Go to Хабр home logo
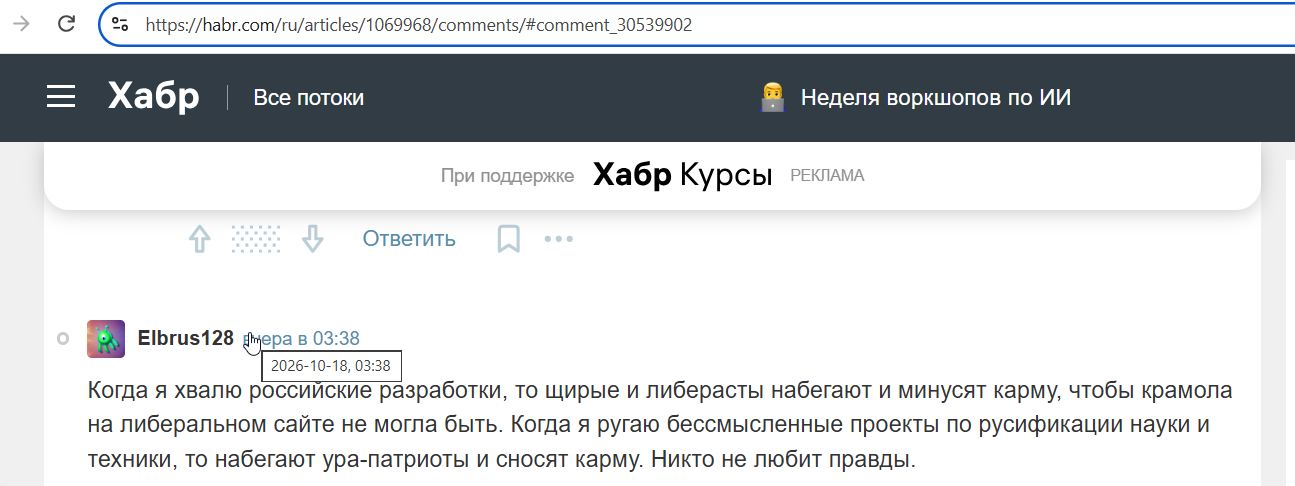Image resolution: width=1295 pixels, height=486 pixels. (x=154, y=97)
